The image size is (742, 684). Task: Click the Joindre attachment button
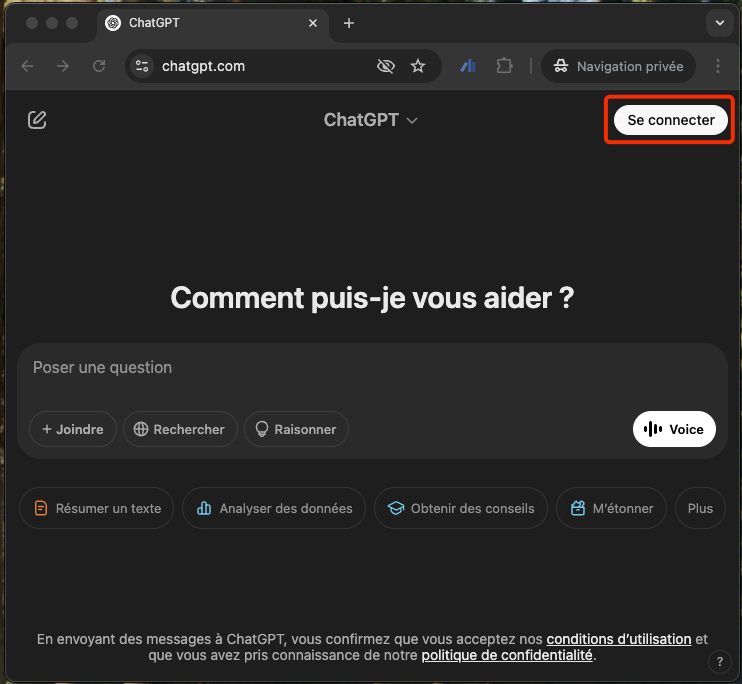coord(73,429)
